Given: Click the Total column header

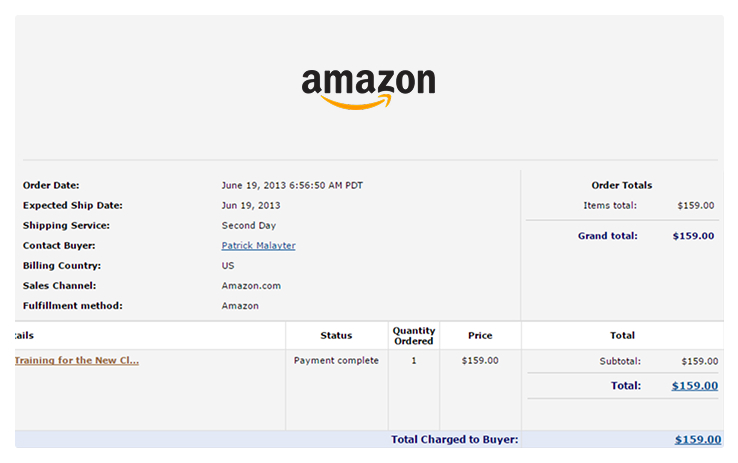Looking at the screenshot, I should pos(622,336).
